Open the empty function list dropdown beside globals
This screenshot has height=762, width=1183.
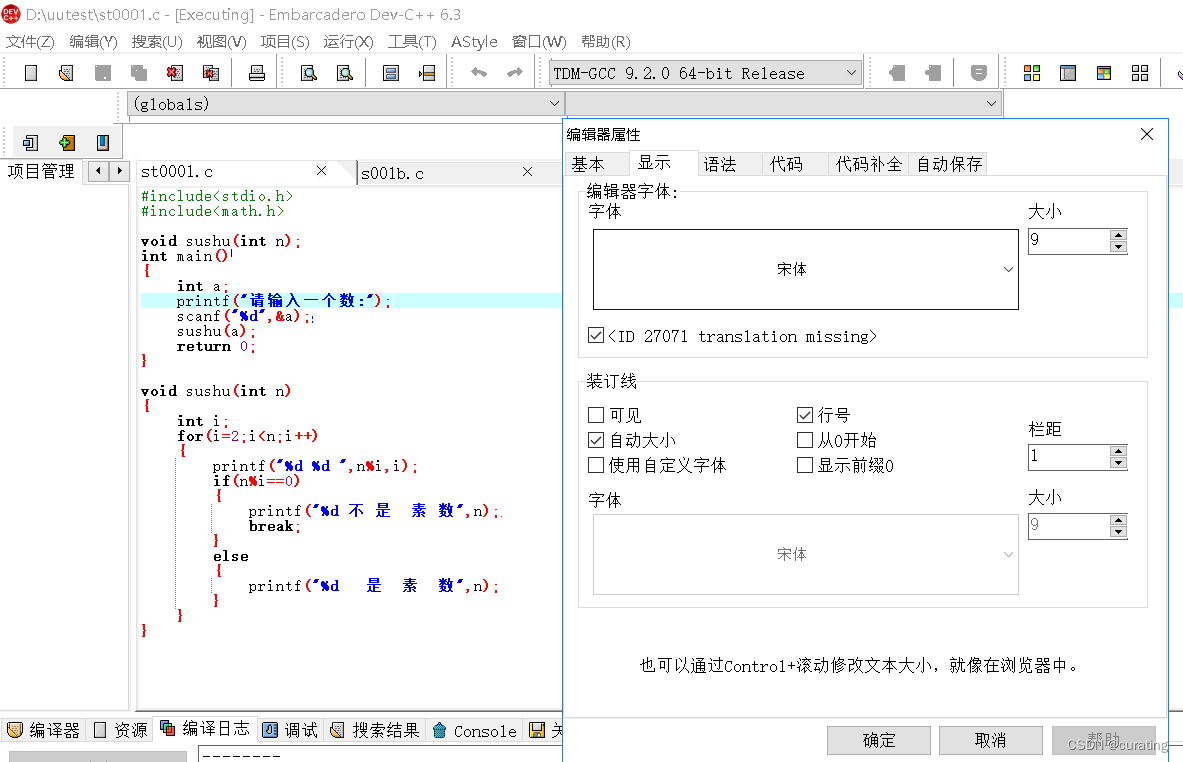(x=991, y=103)
